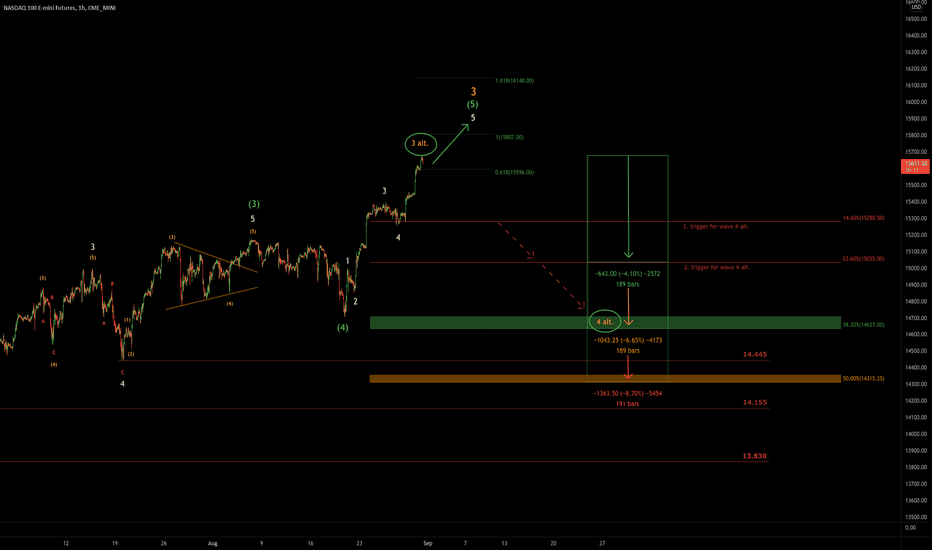
Task: Select the 1(15807.00) Fibonacci extension label
Action: (509, 137)
